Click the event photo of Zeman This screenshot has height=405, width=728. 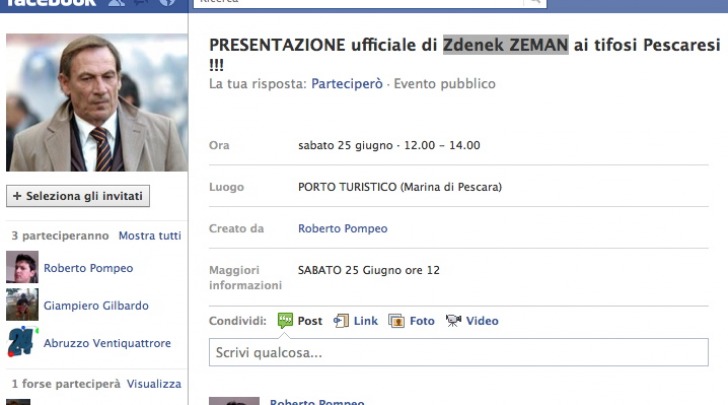[97, 103]
